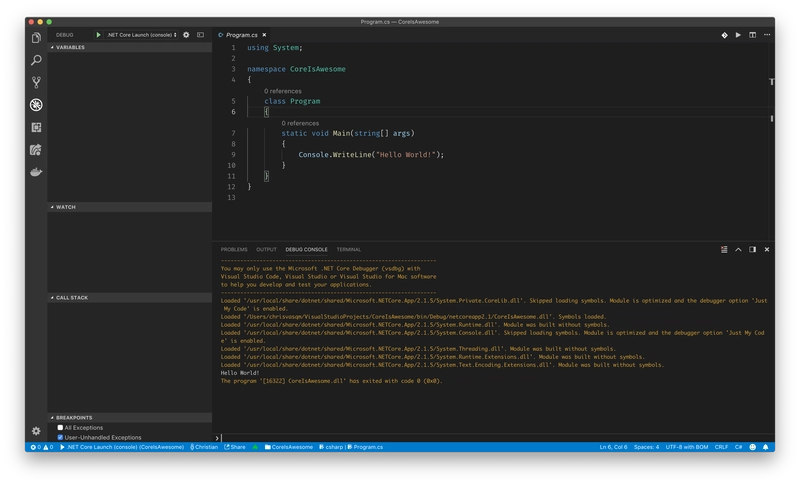Click the green flame icon in status bar
Image resolution: width=800 pixels, height=485 pixels.
click(255, 447)
